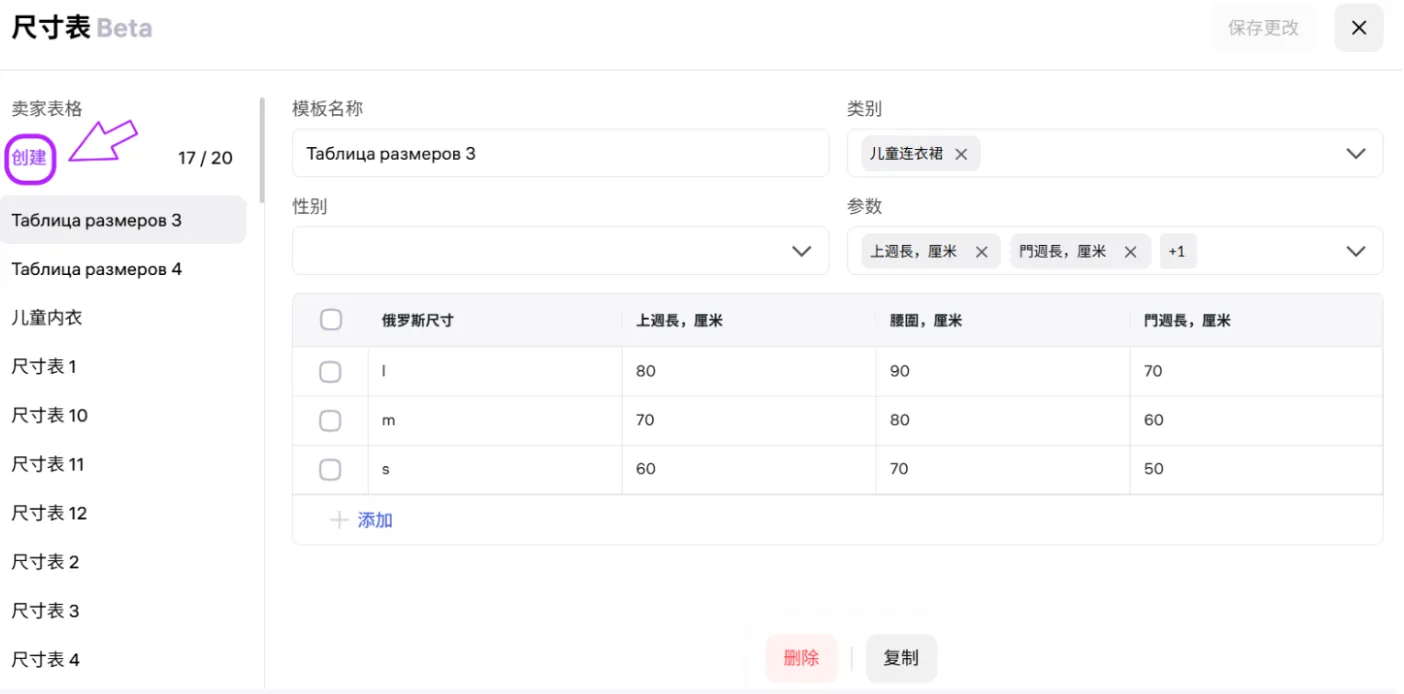Remove the 儿童连衣裙 category tag

click(961, 154)
